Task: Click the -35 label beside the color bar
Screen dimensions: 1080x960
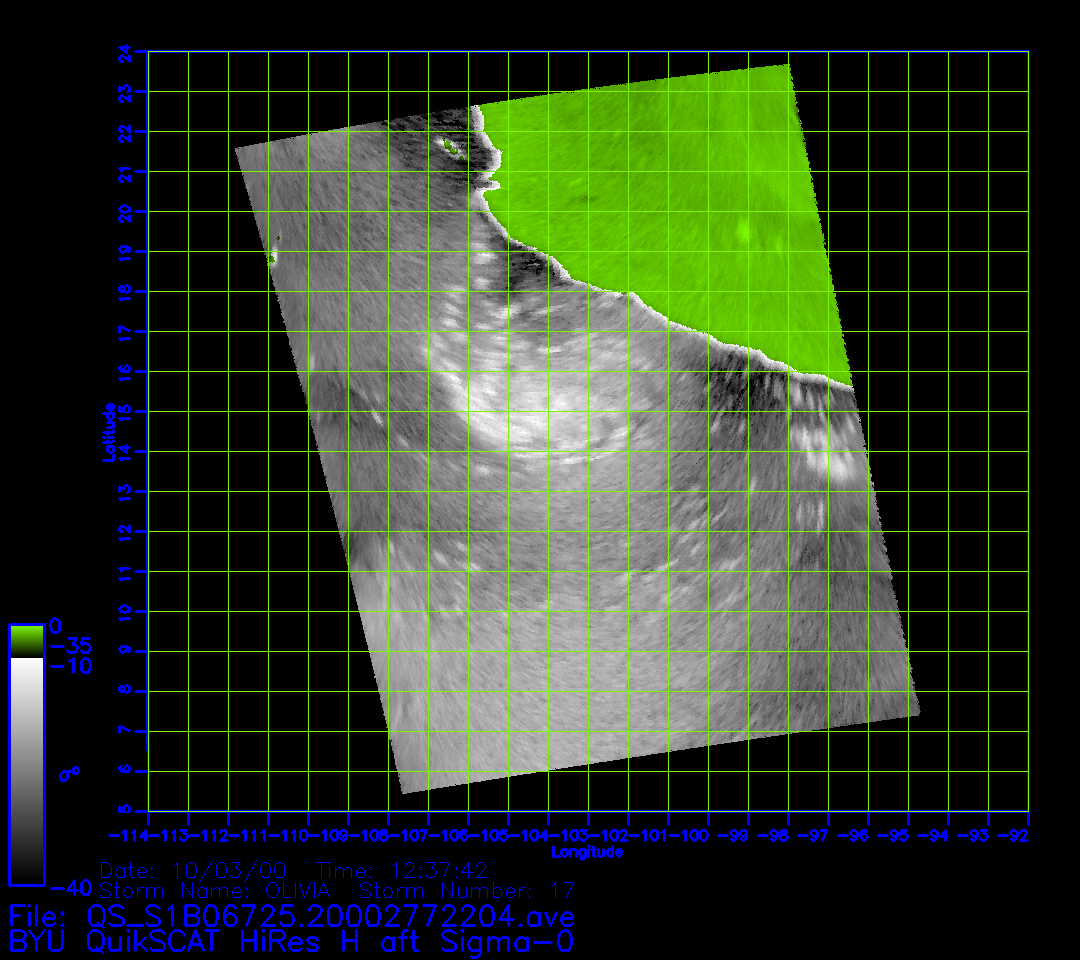Action: [x=70, y=645]
